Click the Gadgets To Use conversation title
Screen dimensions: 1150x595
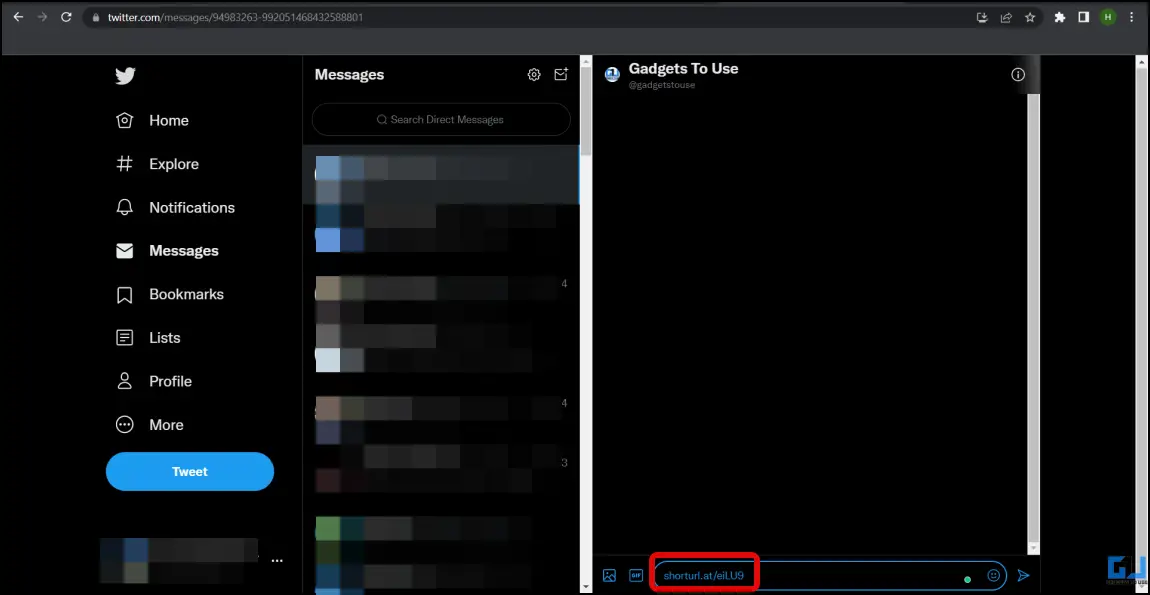684,69
